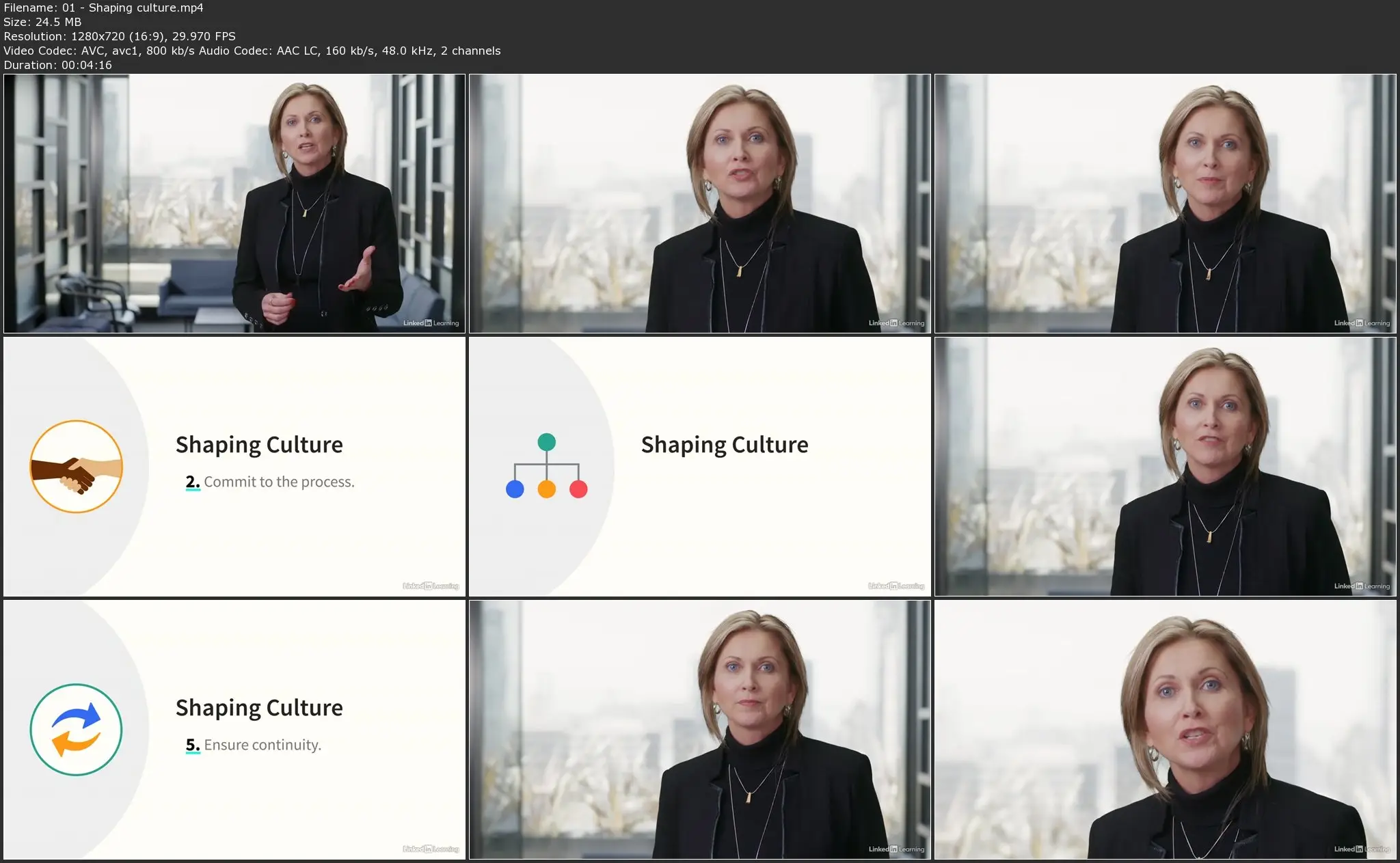1400x863 pixels.
Task: Click the 'Duration: 00:04:16' text line
Action: [x=57, y=65]
